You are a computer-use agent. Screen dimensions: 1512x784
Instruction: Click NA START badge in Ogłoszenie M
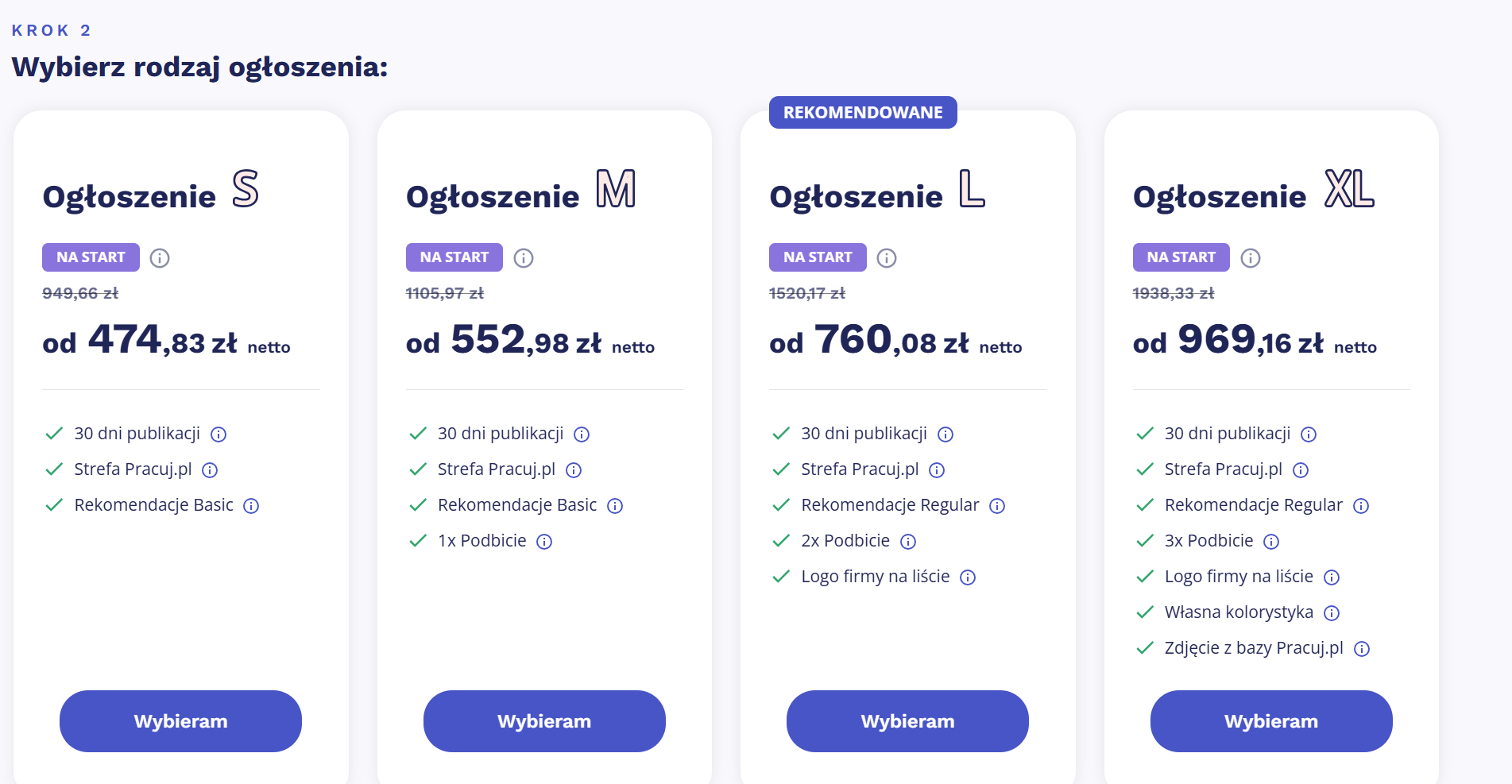454,257
